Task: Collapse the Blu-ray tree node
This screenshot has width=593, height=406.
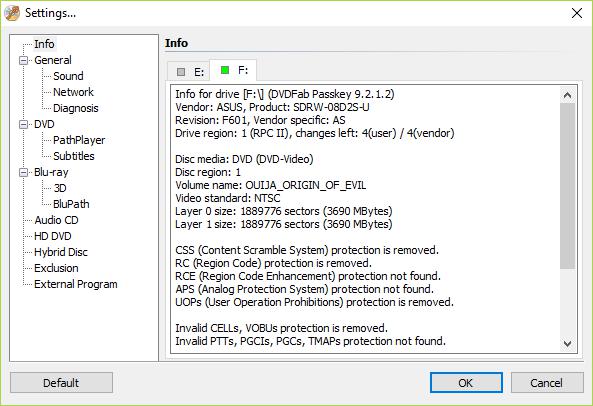Action: 23,172
